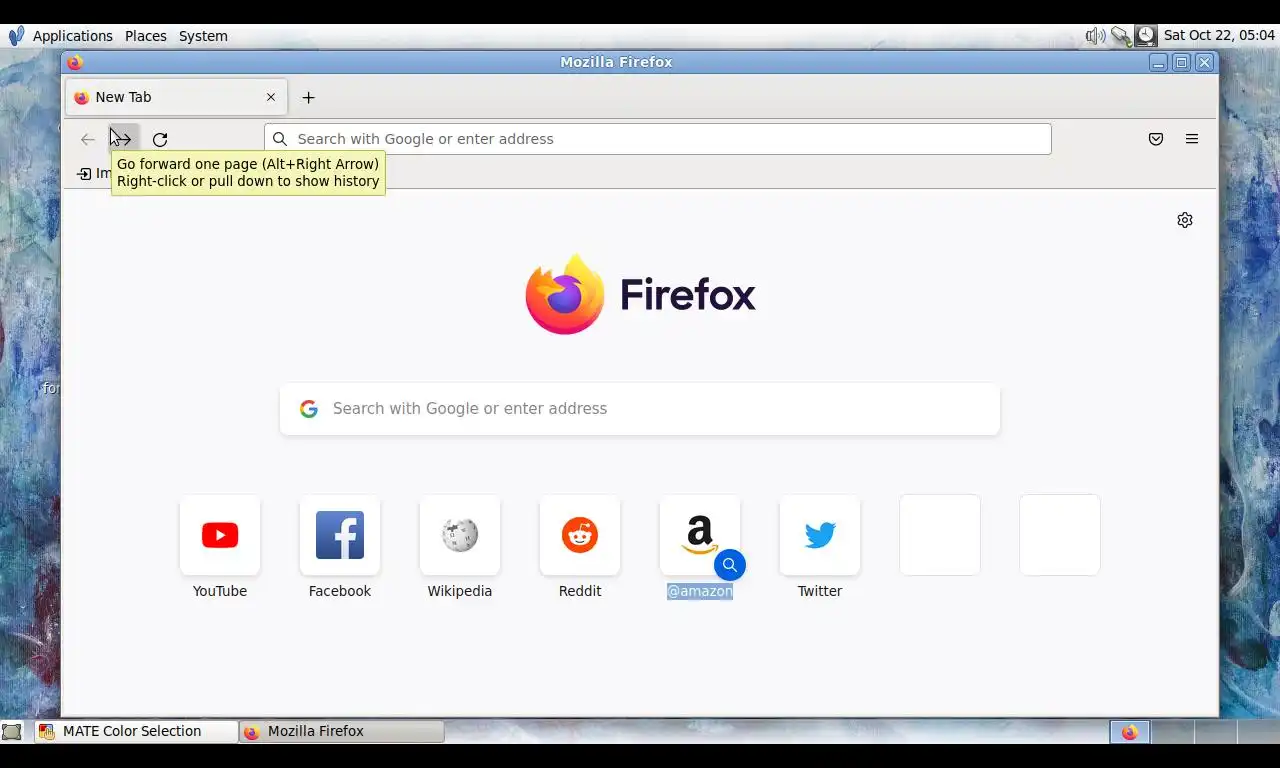Viewport: 1280px width, 768px height.
Task: Open the YouTube shortcut tile
Action: (220, 535)
